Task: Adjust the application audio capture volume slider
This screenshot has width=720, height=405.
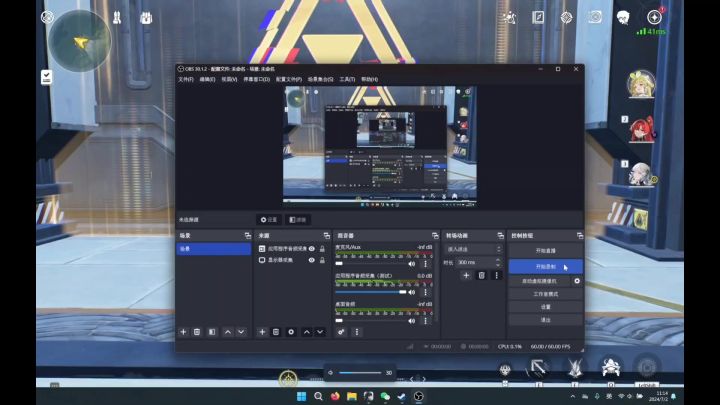Action: (371, 292)
